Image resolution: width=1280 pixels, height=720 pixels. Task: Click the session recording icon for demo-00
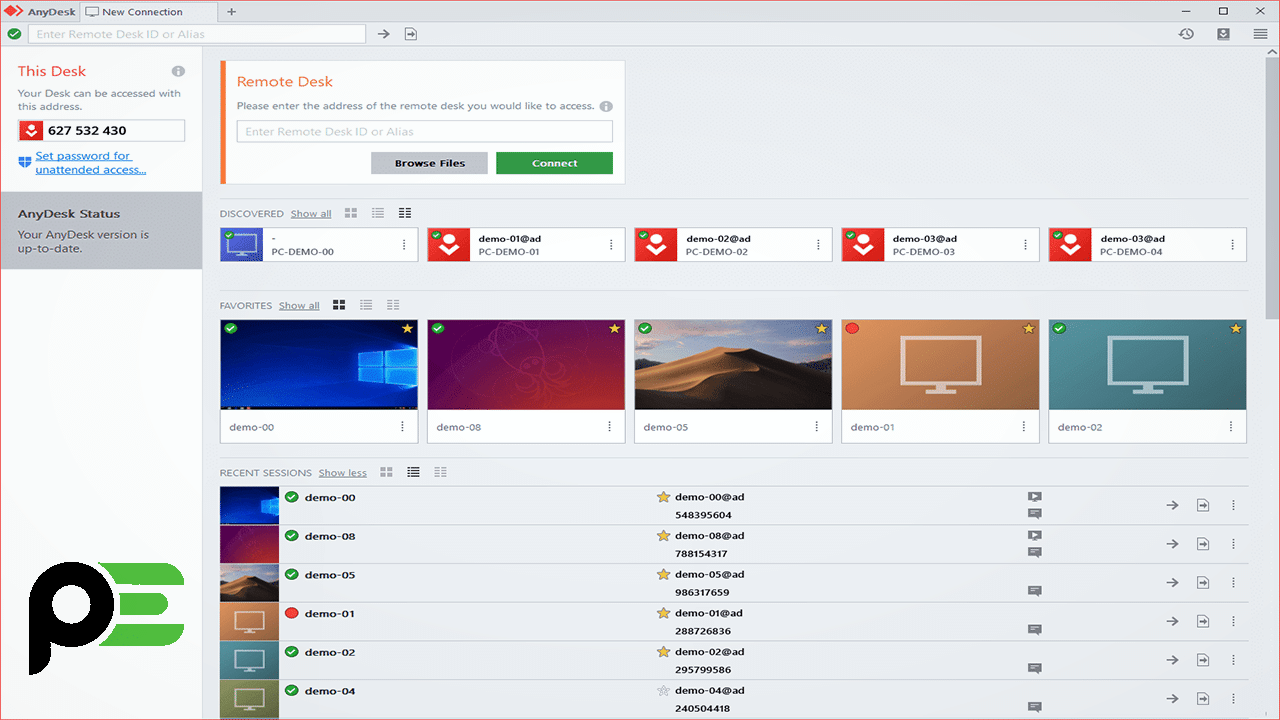pos(1034,497)
